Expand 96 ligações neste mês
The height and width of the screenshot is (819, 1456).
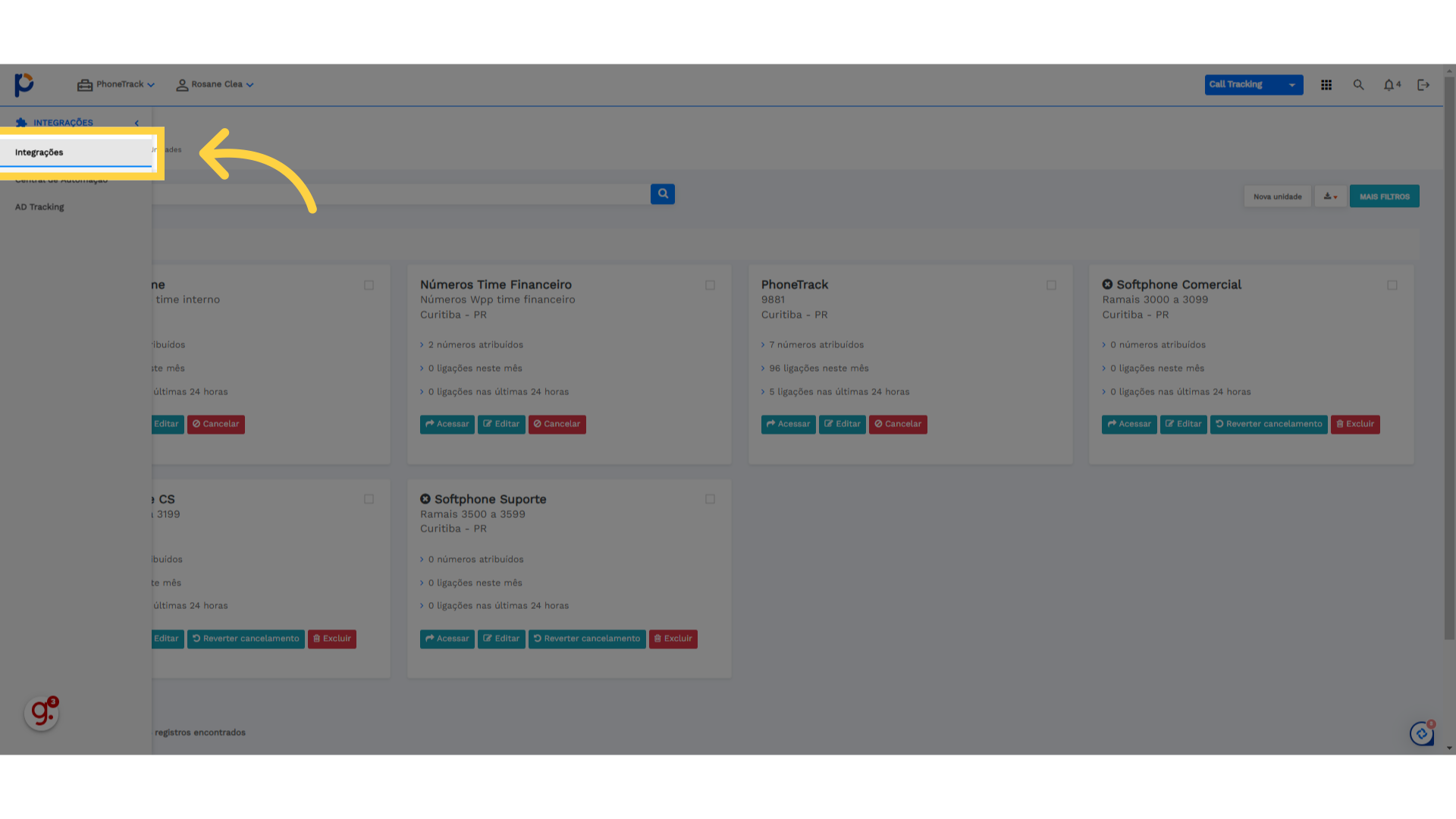[815, 369]
